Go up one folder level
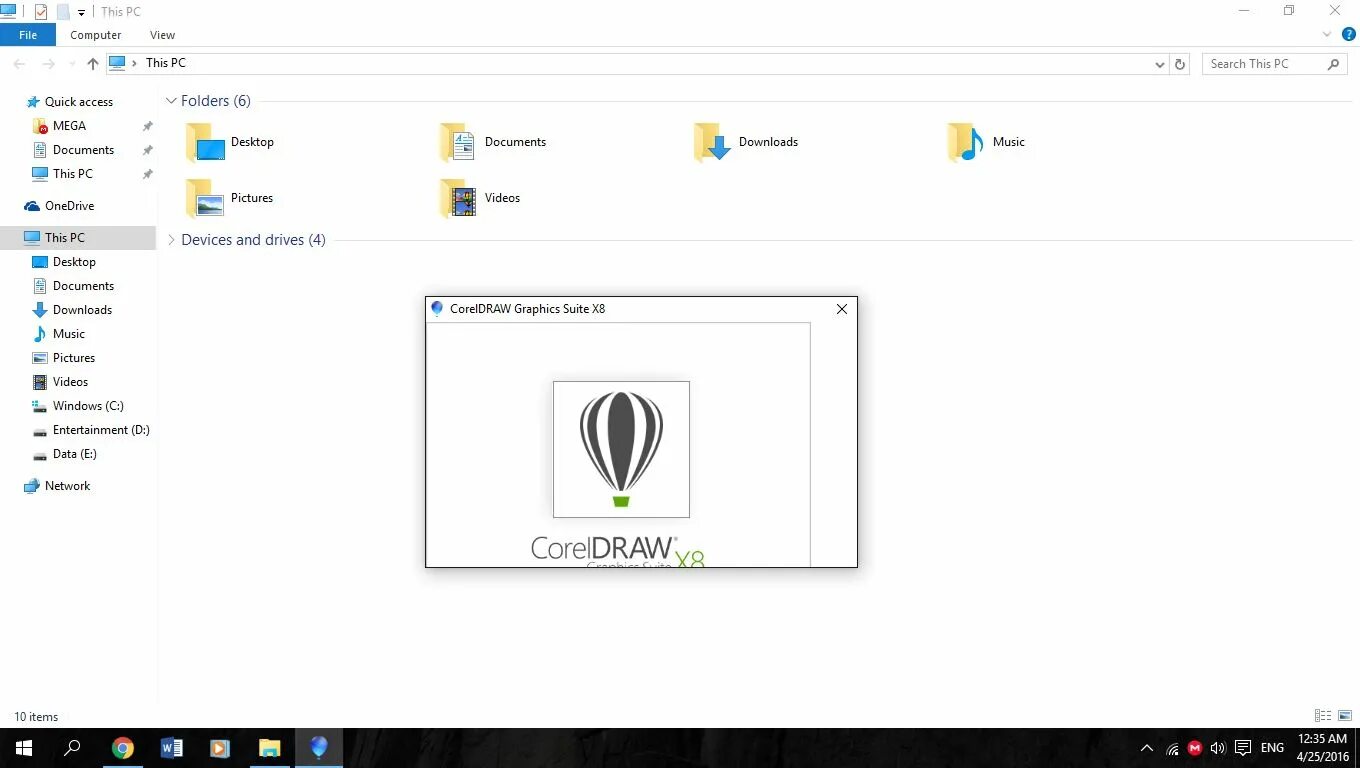The image size is (1360, 768). (x=92, y=63)
